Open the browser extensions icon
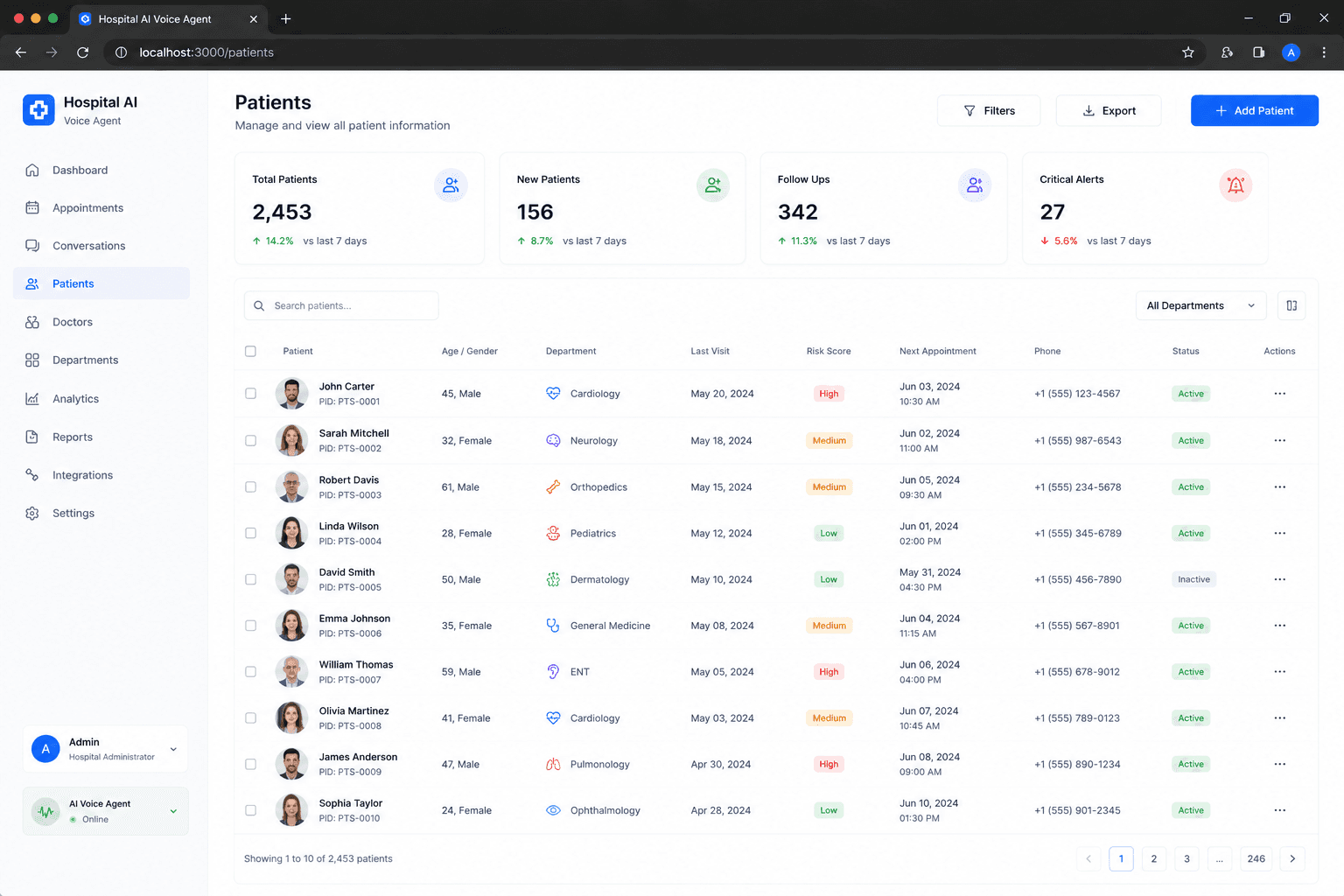The width and height of the screenshot is (1344, 896). click(x=1228, y=52)
